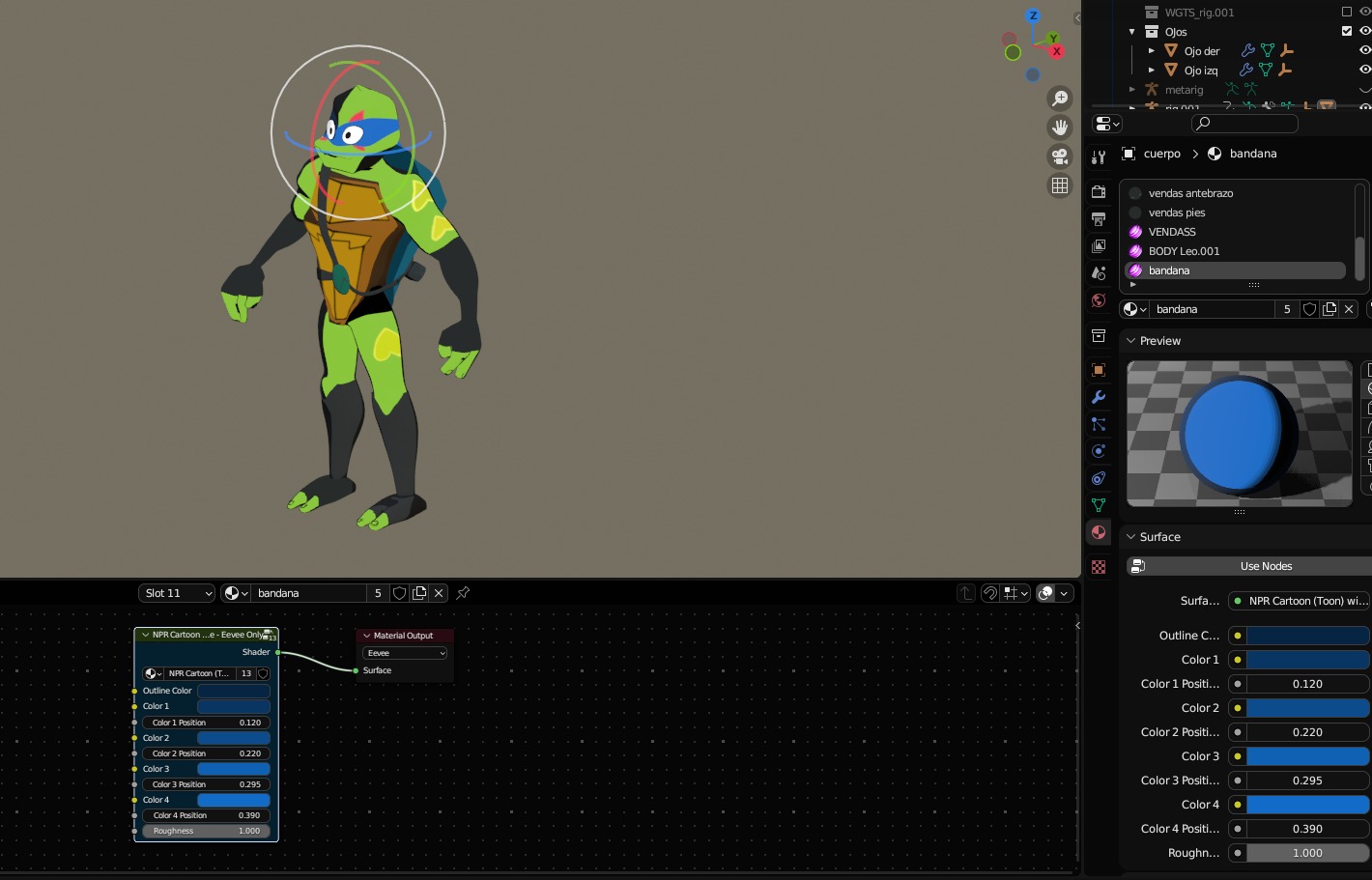Open the Render properties tab
This screenshot has height=880, width=1372.
pyautogui.click(x=1099, y=192)
